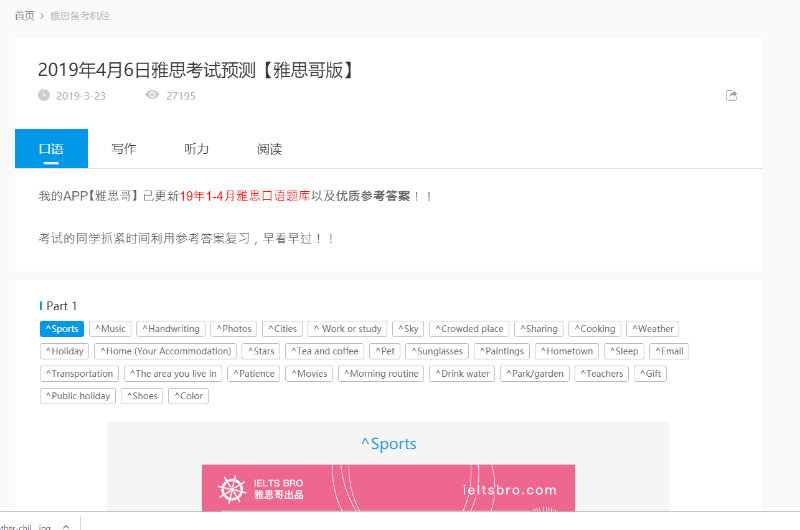Switch to the 听力 tab

pyautogui.click(x=197, y=148)
